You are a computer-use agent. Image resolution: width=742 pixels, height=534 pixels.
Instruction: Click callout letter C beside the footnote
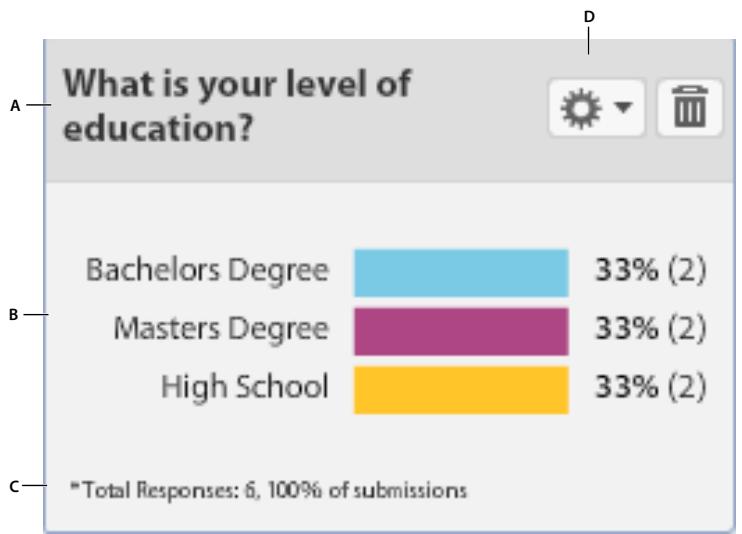tap(14, 487)
